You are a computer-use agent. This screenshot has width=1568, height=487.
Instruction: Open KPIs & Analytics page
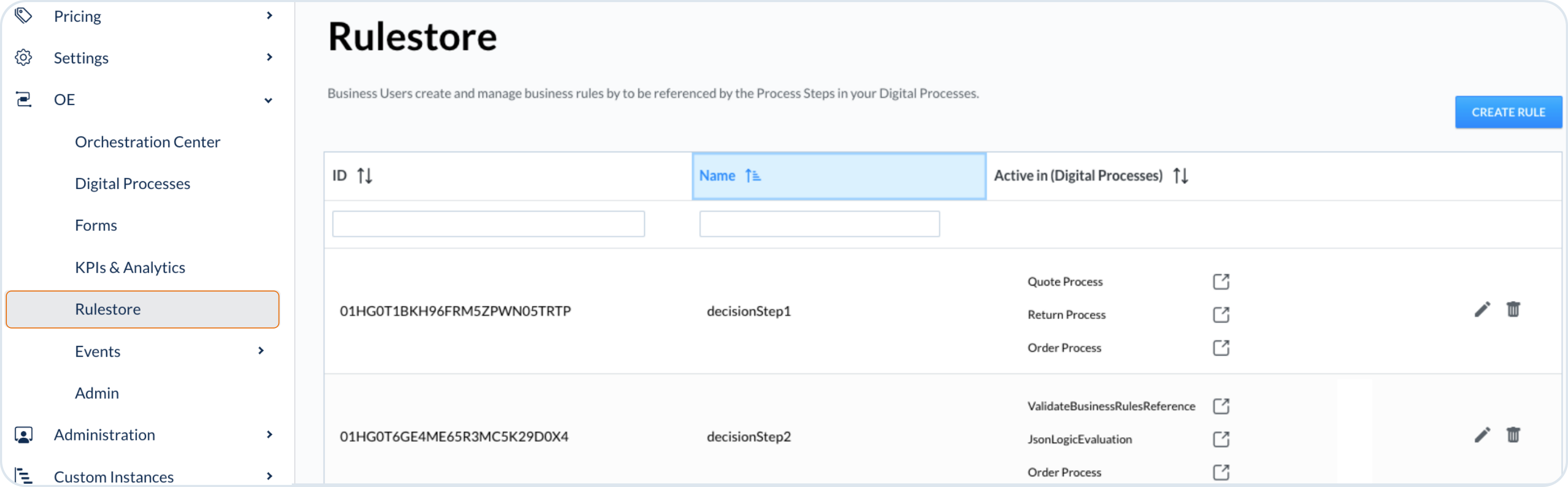[x=130, y=267]
